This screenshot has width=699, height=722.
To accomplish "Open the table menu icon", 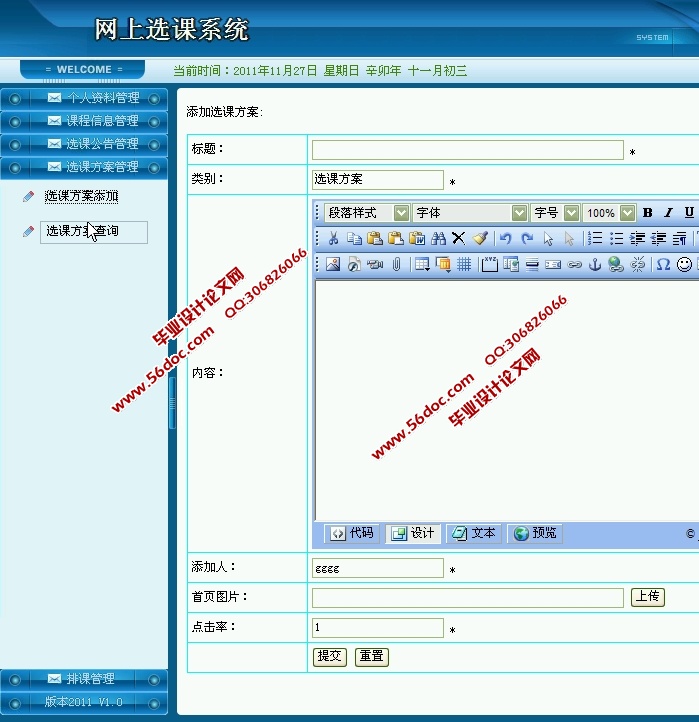I will click(422, 264).
